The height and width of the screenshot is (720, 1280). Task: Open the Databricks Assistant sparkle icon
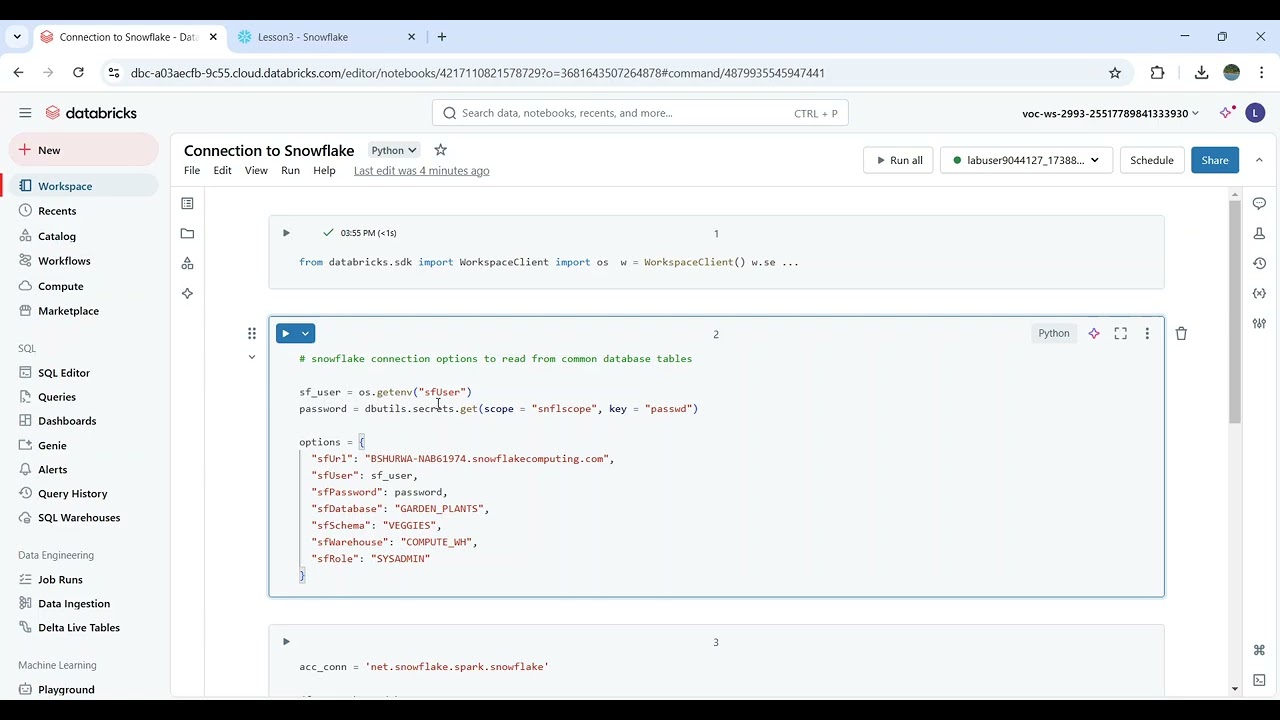tap(1226, 113)
